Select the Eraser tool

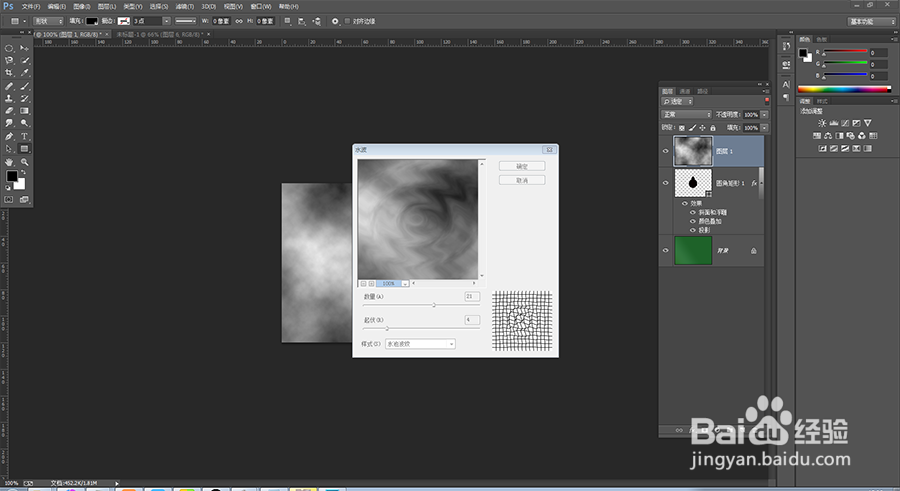pyautogui.click(x=9, y=111)
